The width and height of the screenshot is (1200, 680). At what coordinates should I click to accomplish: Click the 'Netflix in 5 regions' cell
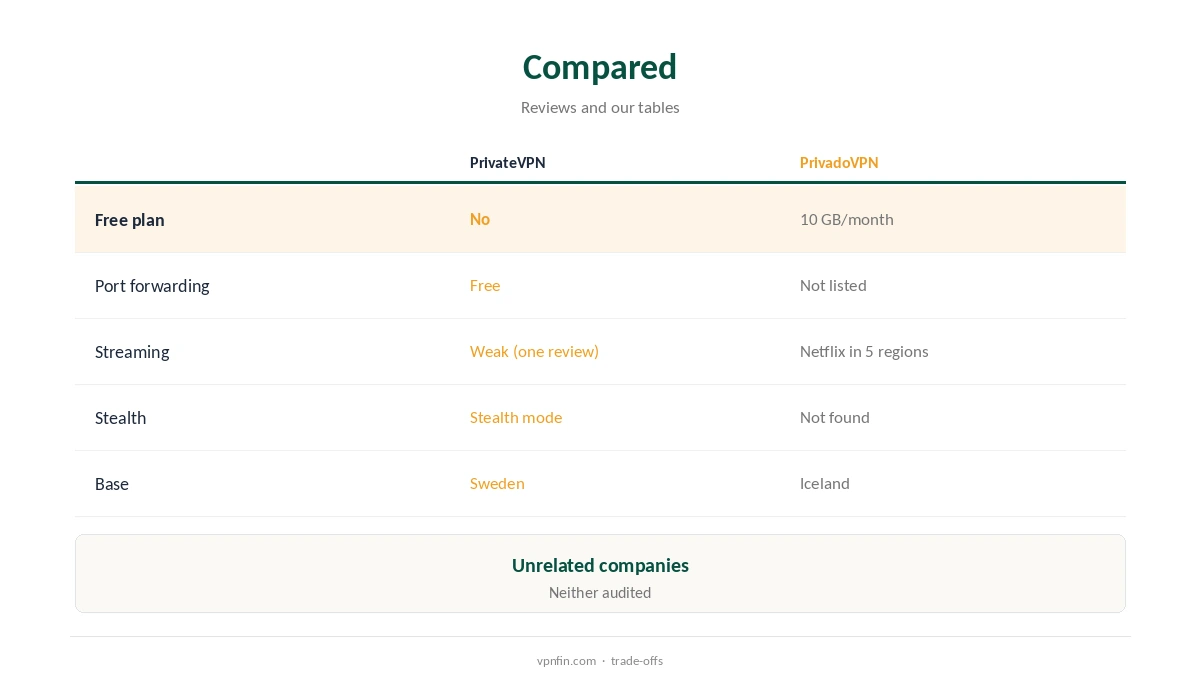point(864,351)
